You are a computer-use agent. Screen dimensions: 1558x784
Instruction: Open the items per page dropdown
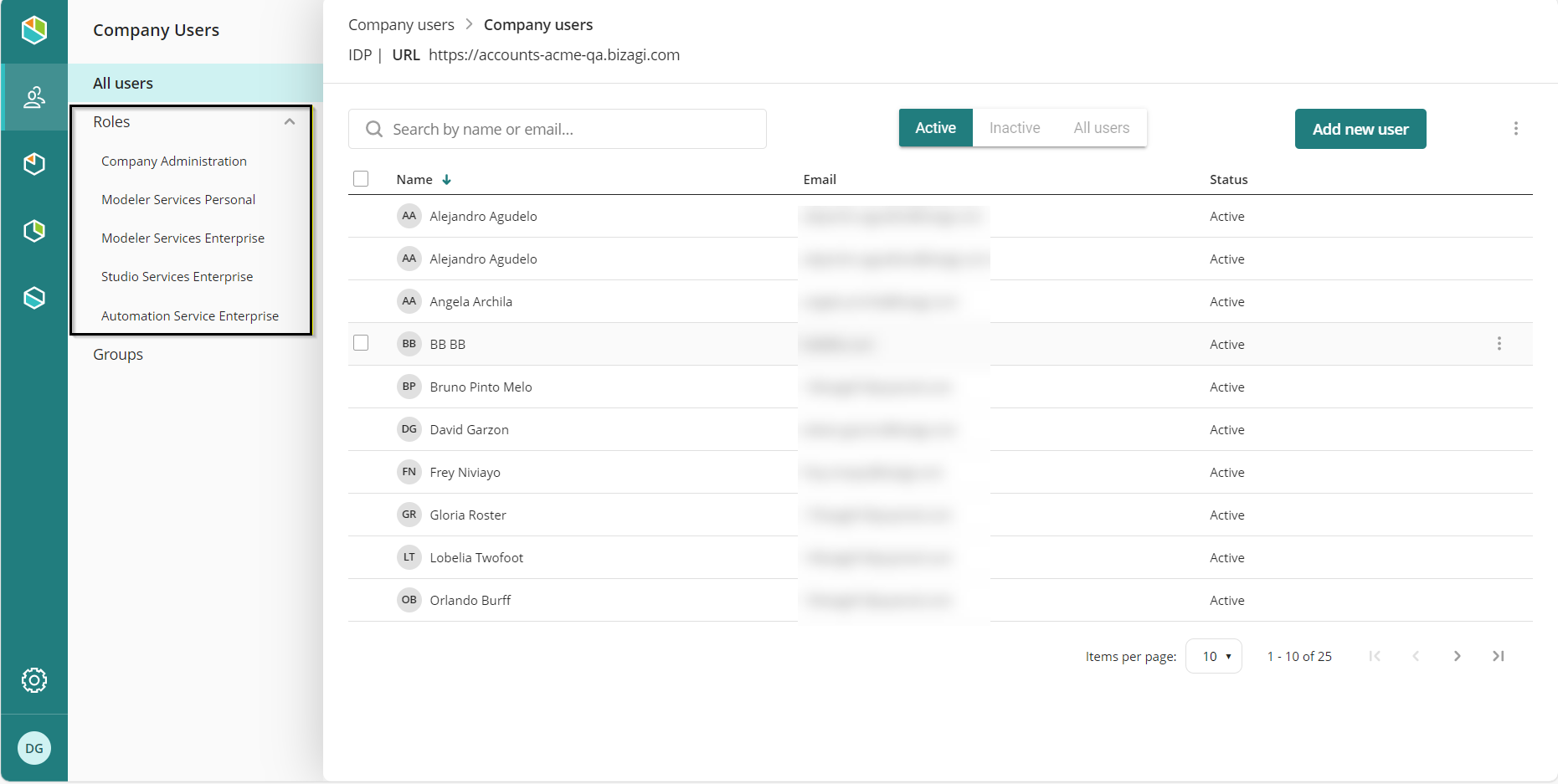[x=1214, y=656]
